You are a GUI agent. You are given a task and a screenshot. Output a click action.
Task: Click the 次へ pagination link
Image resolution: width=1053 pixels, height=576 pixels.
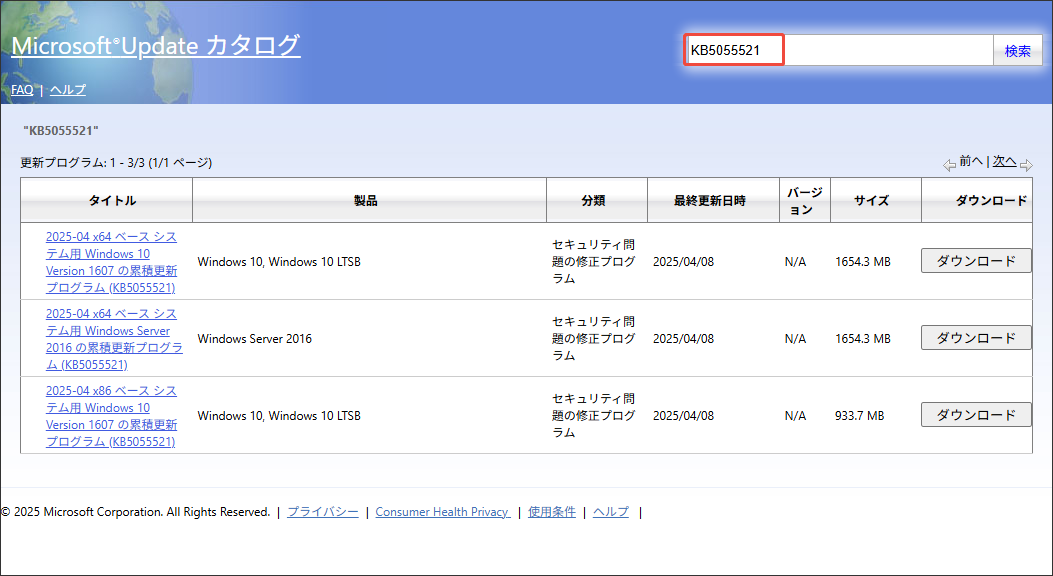(1005, 161)
